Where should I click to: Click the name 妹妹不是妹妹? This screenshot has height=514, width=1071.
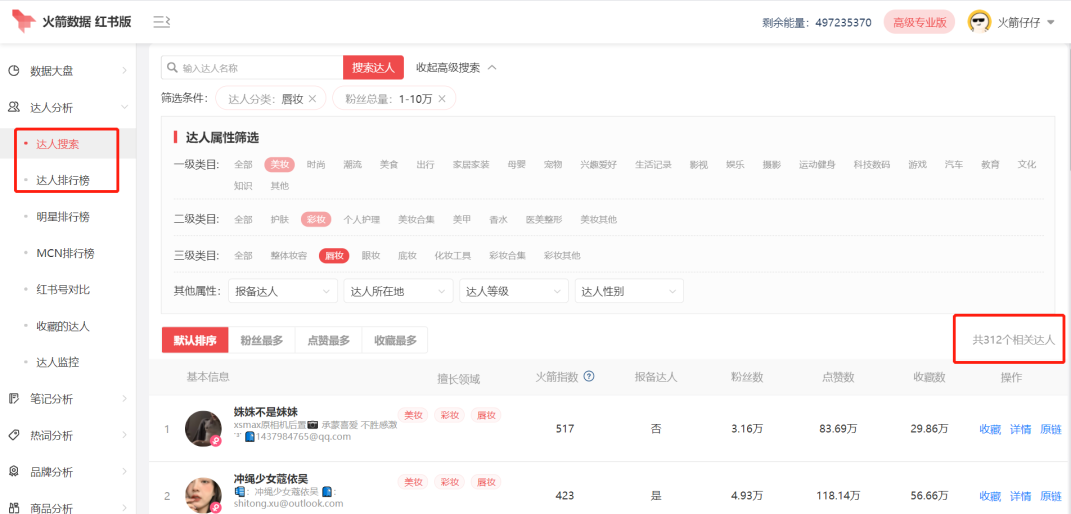pyautogui.click(x=266, y=412)
